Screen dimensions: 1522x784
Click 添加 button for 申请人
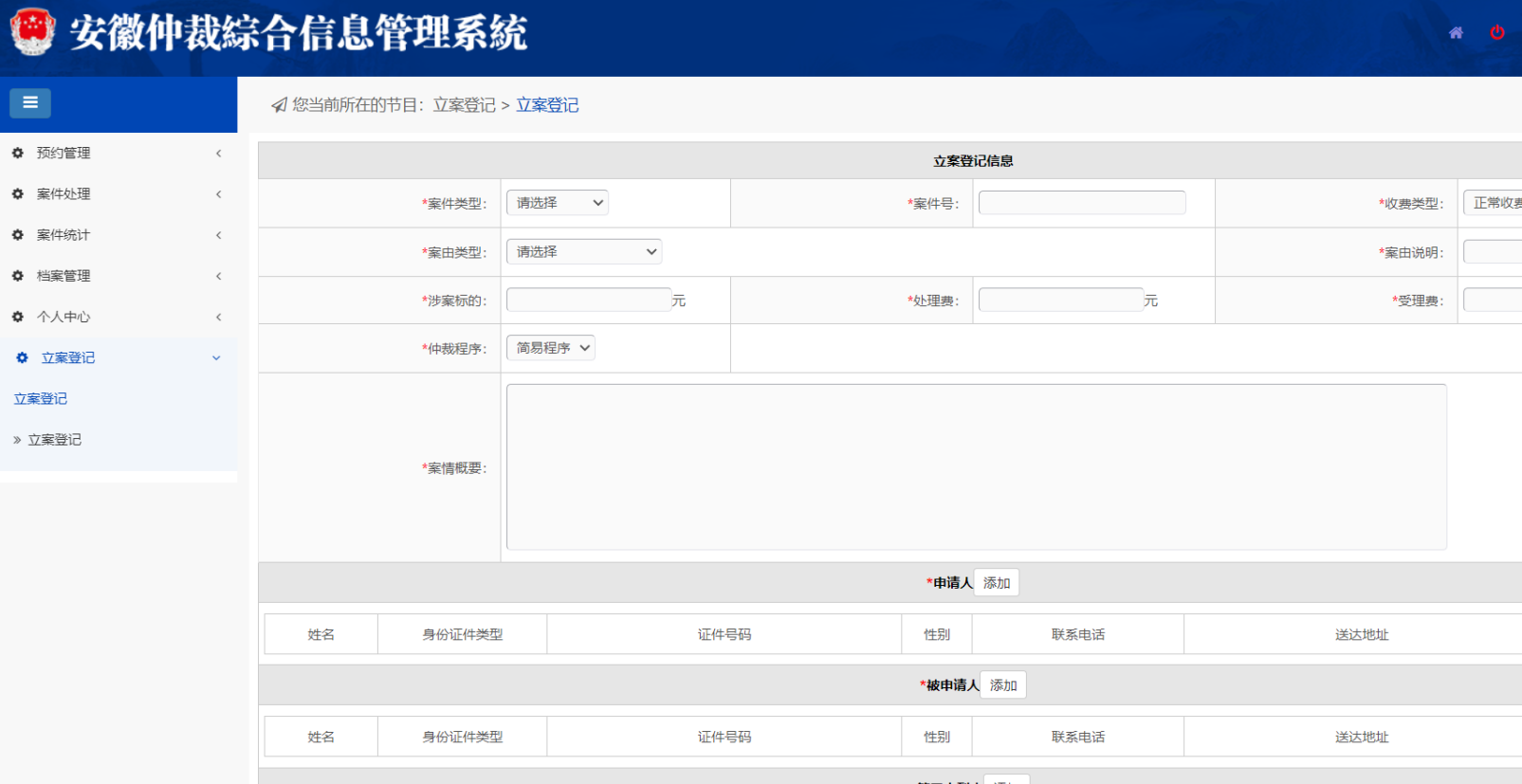997,583
